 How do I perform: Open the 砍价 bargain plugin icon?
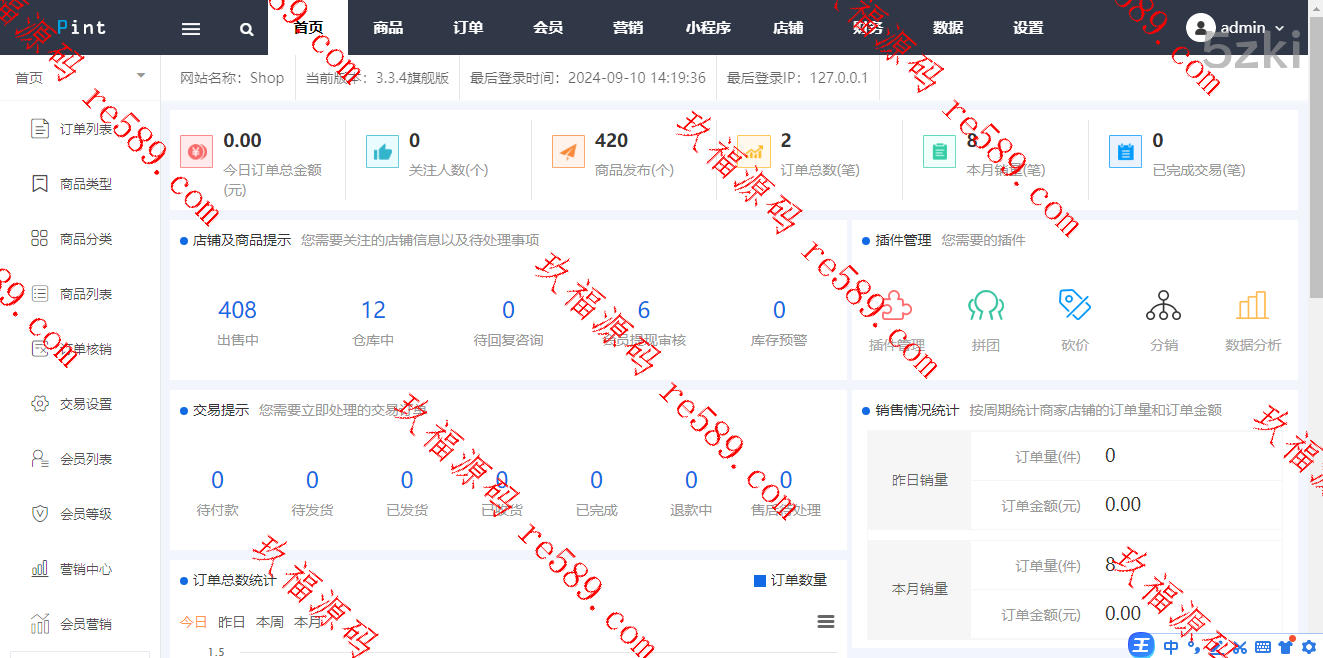point(1075,306)
